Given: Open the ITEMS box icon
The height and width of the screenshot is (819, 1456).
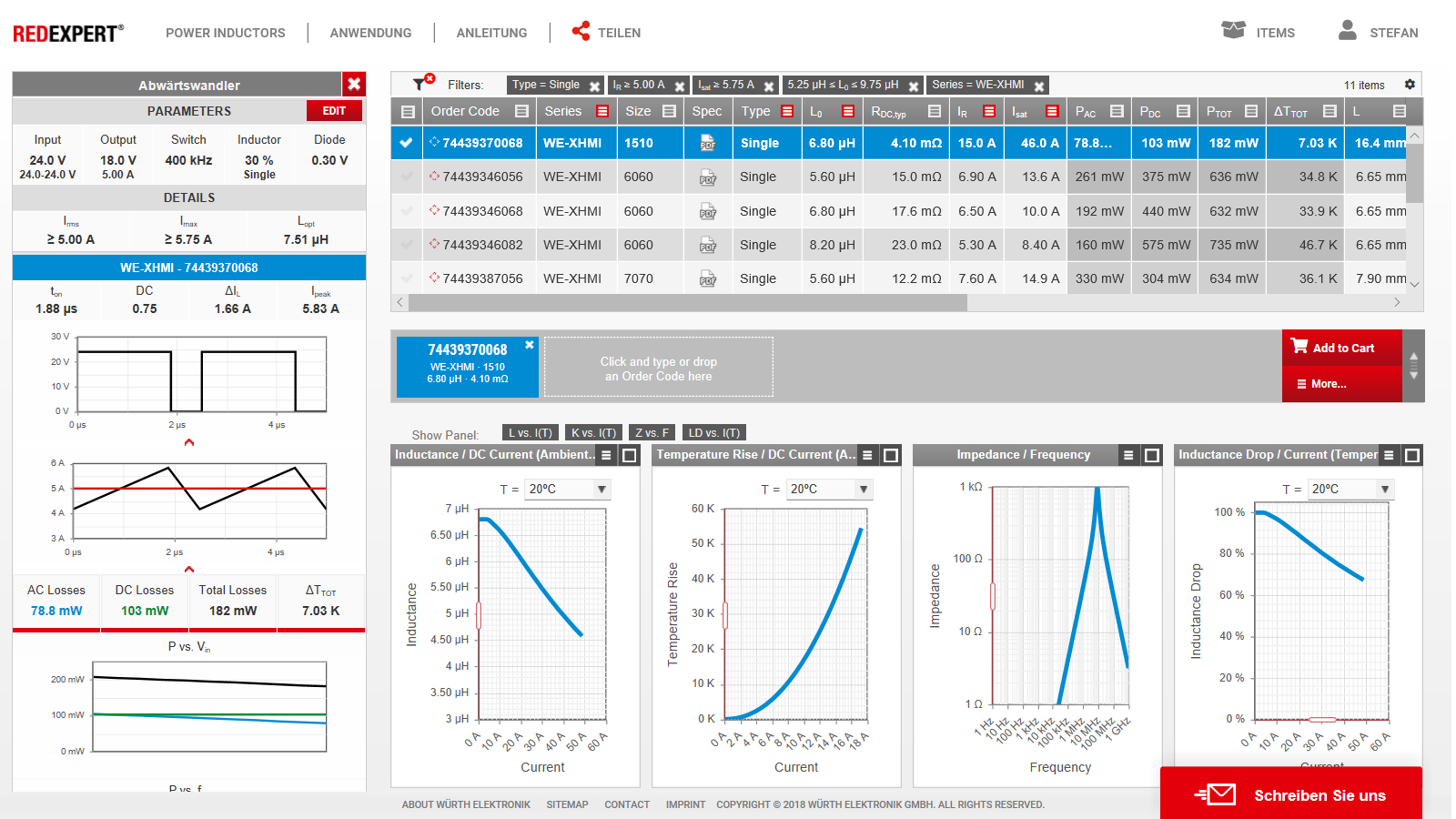Looking at the screenshot, I should click(x=1233, y=30).
